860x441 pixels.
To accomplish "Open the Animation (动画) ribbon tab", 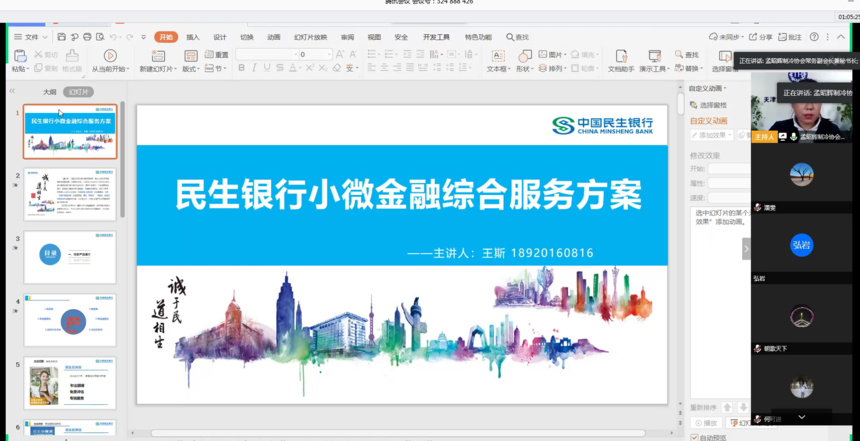I will pos(274,37).
